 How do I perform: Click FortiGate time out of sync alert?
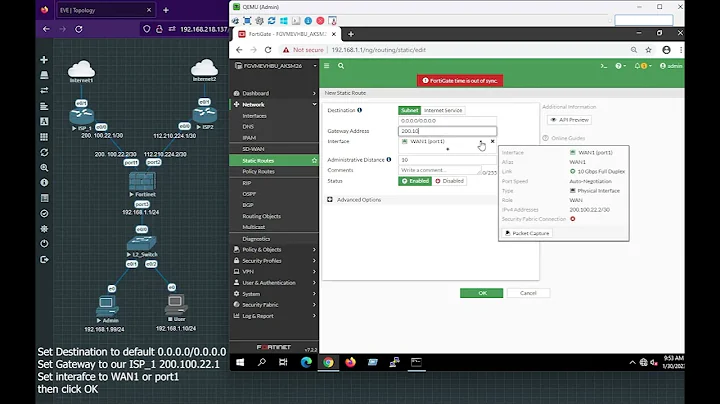460,81
